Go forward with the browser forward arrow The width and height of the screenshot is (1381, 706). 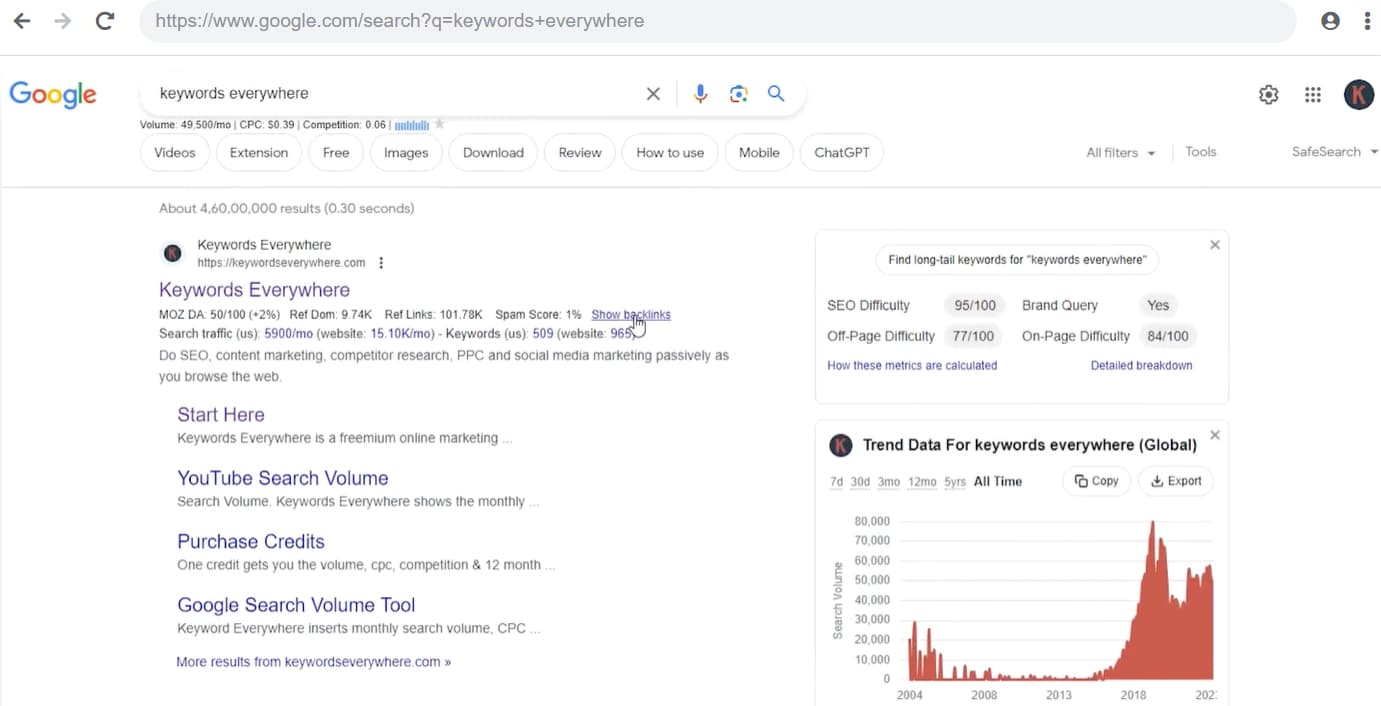click(x=63, y=21)
